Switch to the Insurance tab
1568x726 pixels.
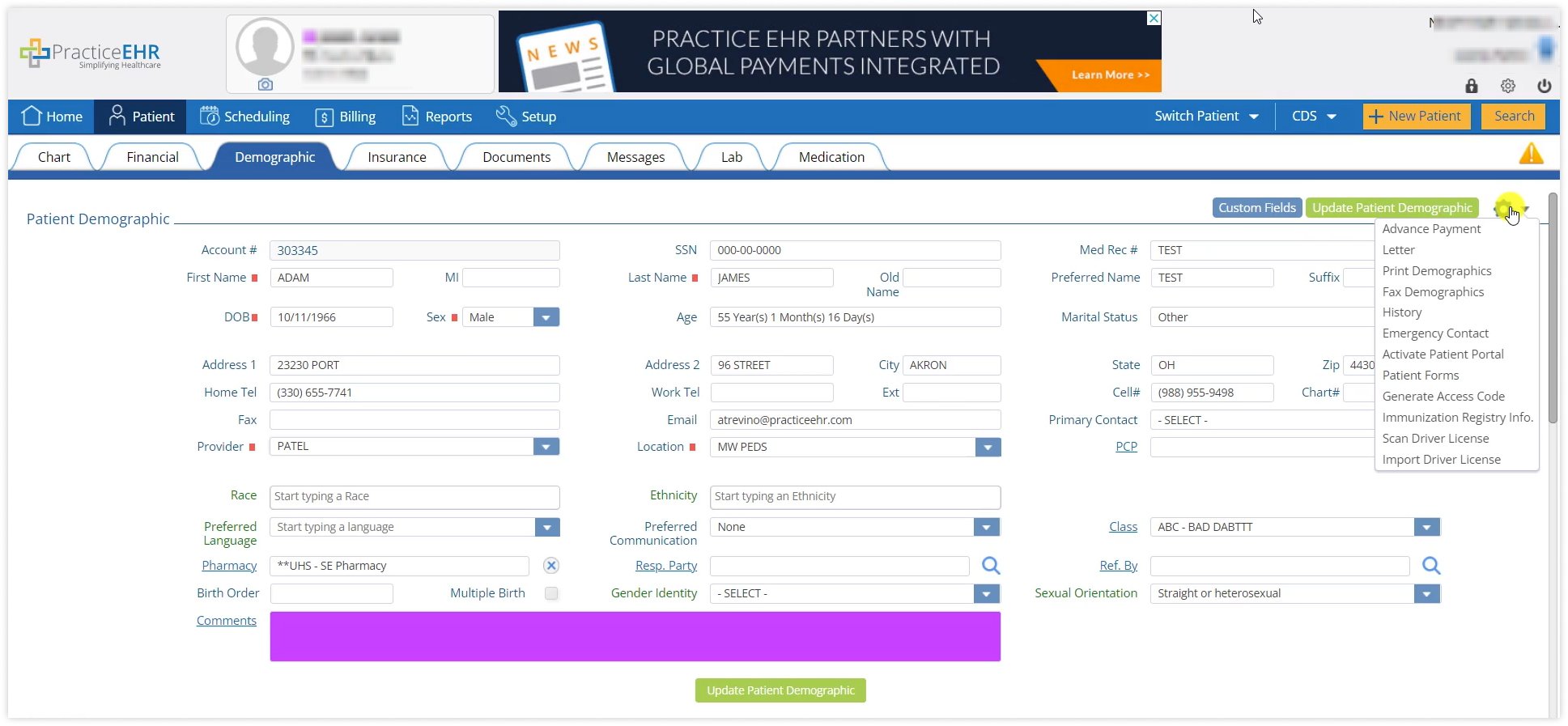pos(397,157)
